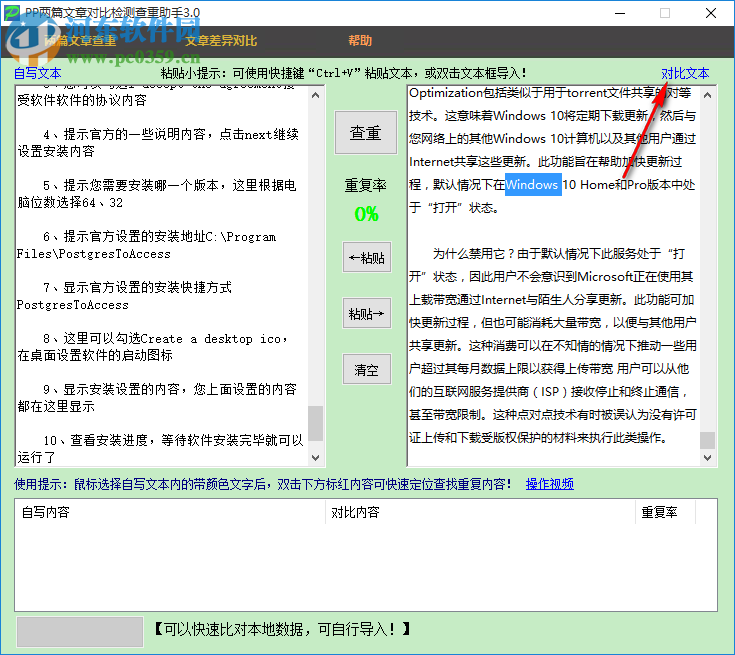Image resolution: width=735 pixels, height=655 pixels.
Task: Open the 操作视频 link
Action: 549,483
